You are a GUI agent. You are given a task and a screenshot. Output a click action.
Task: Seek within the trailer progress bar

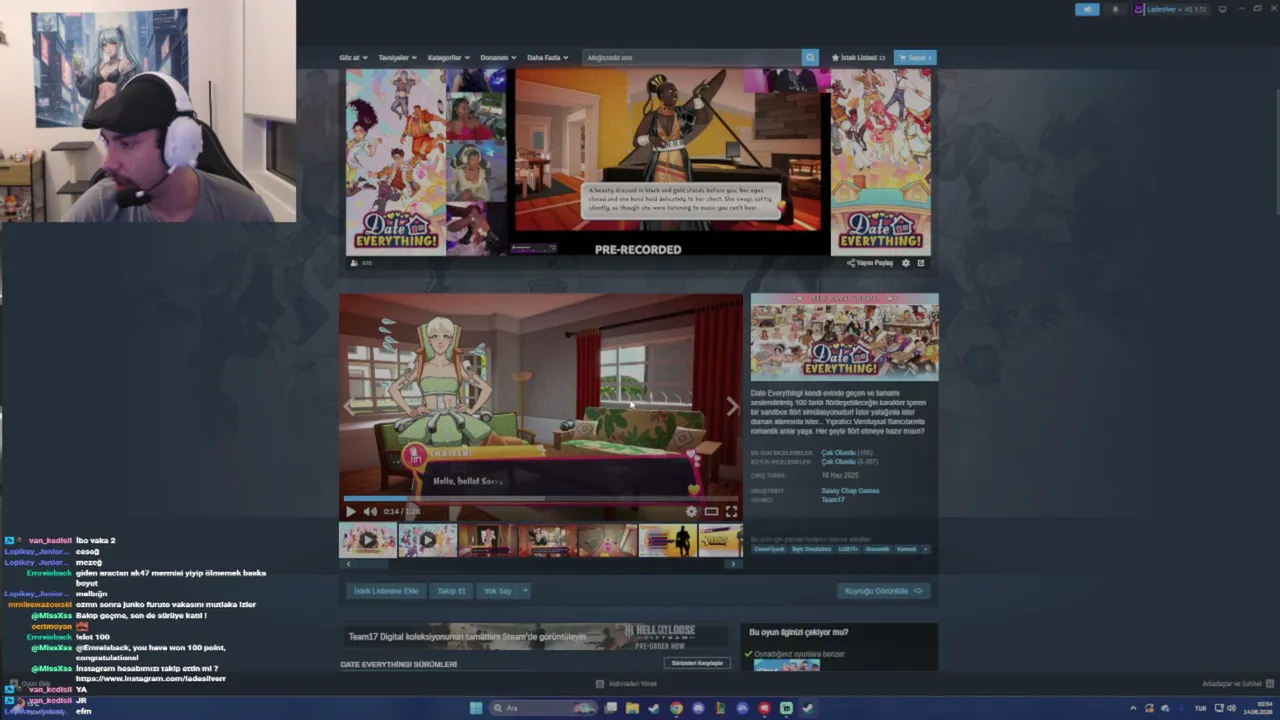pos(540,498)
